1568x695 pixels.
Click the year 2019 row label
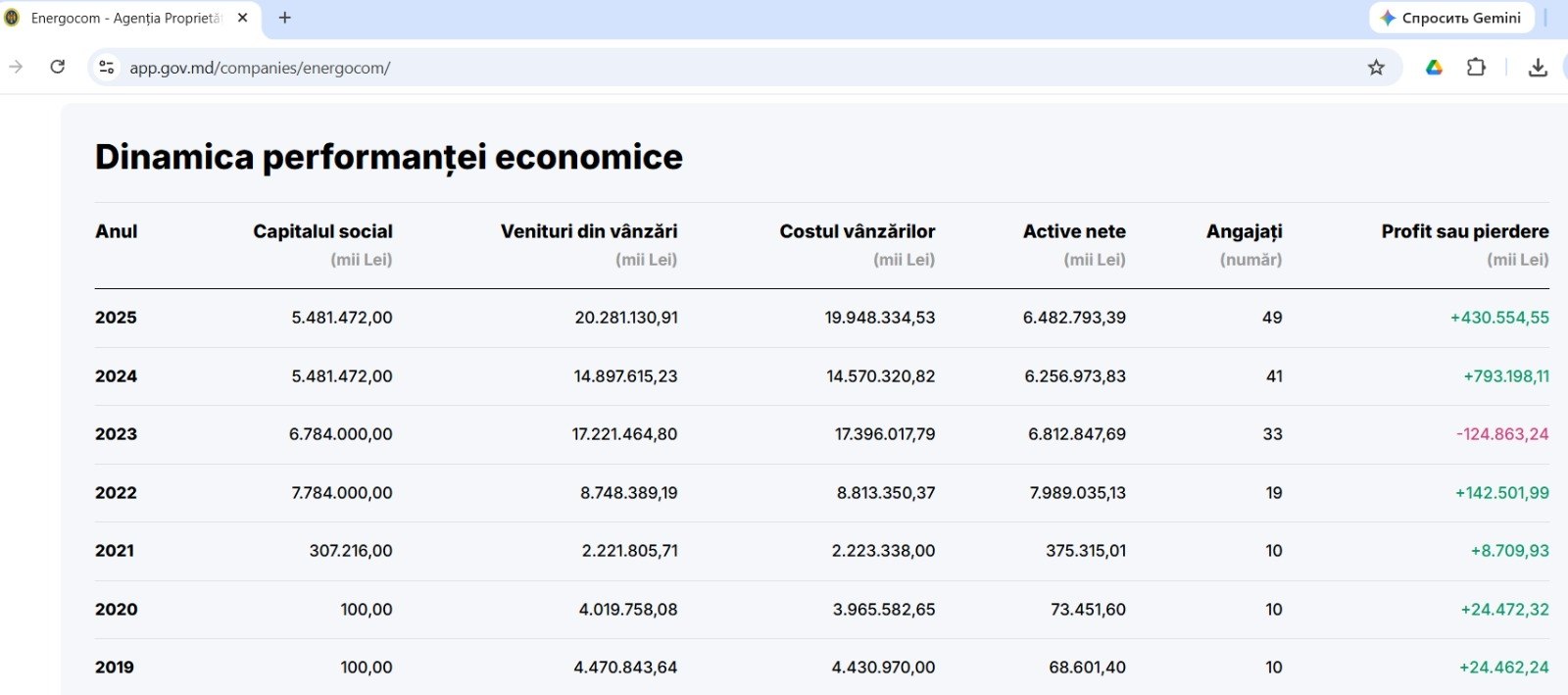click(x=115, y=668)
